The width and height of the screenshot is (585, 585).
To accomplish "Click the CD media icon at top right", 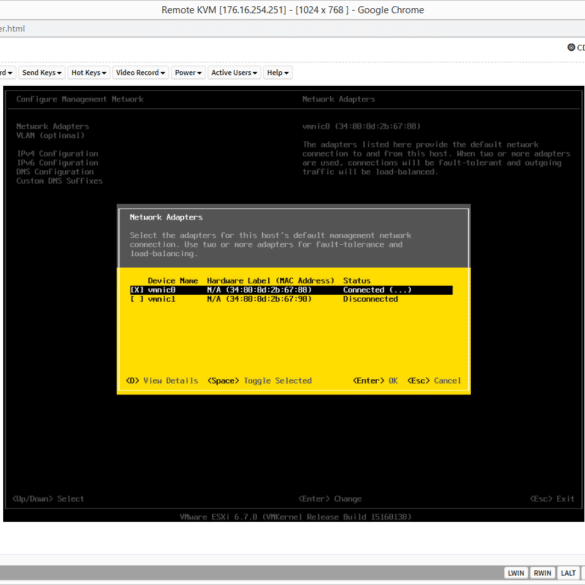I will point(571,47).
